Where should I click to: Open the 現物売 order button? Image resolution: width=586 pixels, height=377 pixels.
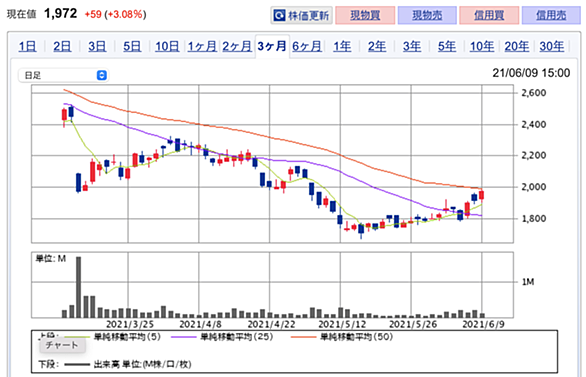click(427, 15)
